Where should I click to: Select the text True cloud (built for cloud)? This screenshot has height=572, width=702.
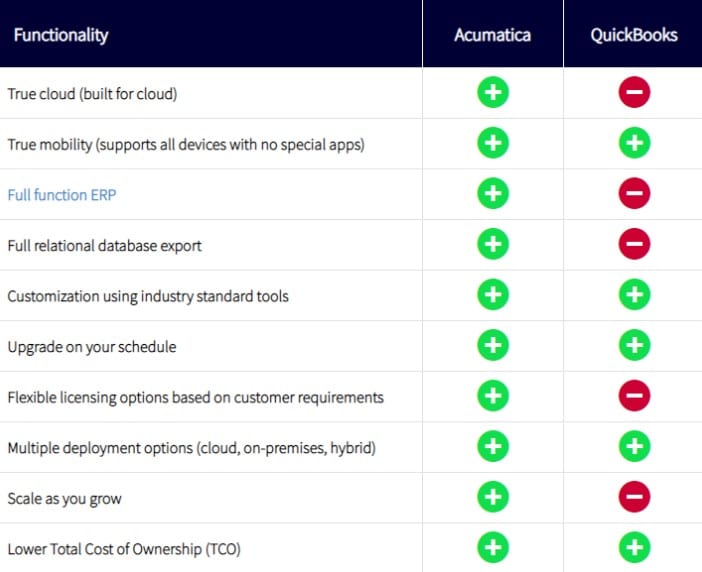coord(92,94)
